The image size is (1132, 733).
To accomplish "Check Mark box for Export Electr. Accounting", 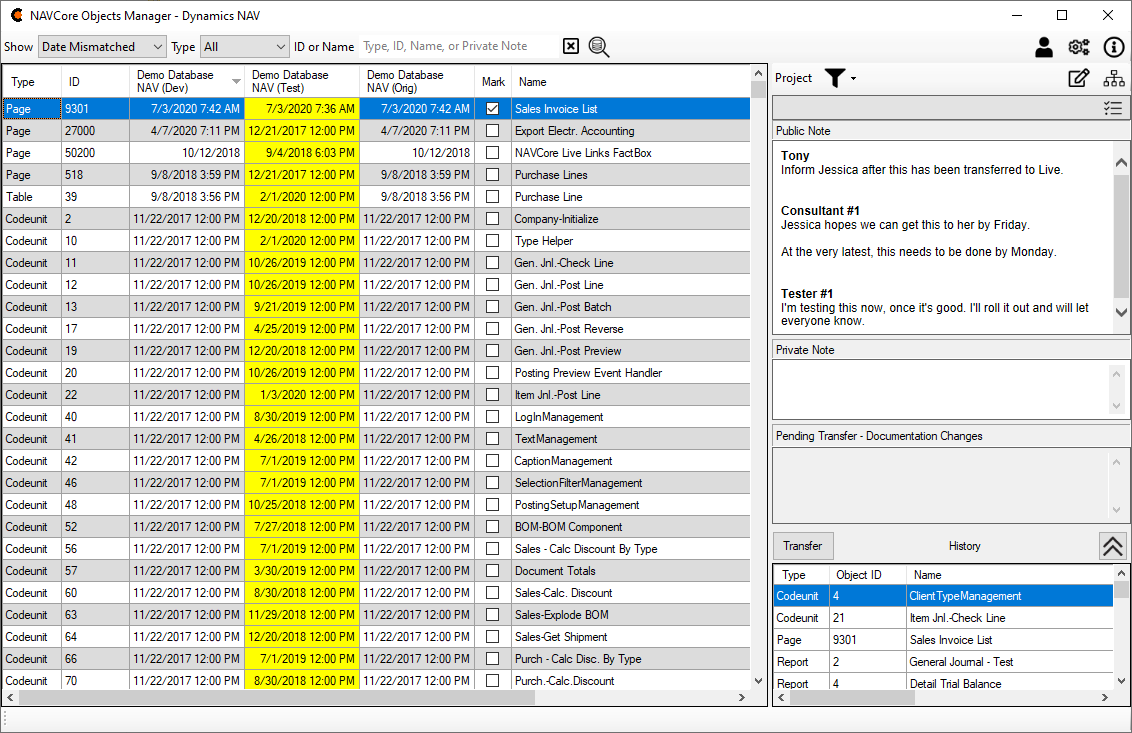I will 492,131.
